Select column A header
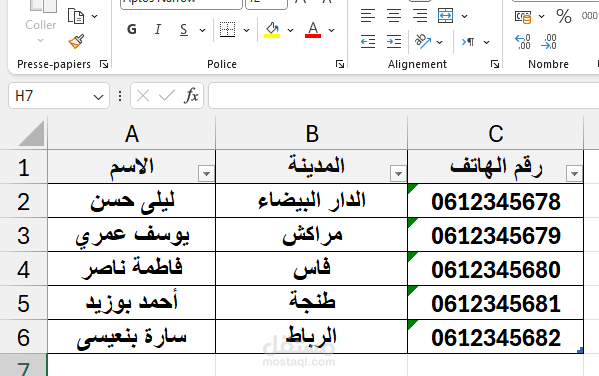Screen dimensions: 599x376 (131, 133)
